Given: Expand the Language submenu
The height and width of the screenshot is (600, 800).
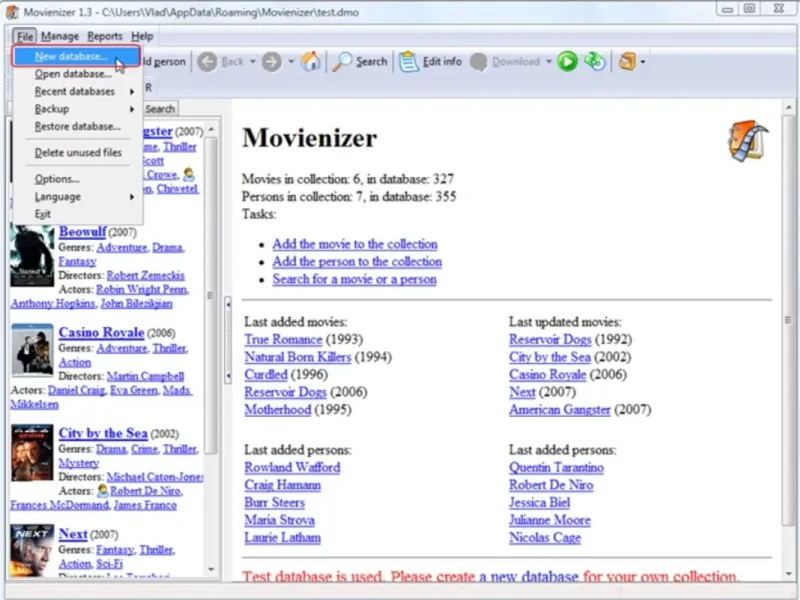Looking at the screenshot, I should 132,197.
